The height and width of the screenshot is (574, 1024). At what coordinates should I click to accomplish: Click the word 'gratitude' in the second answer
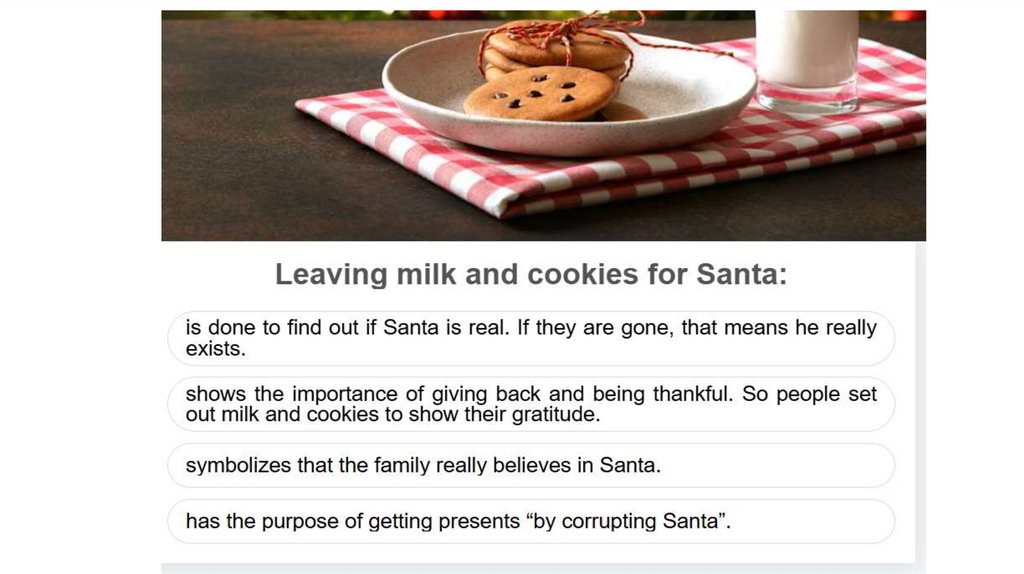559,415
